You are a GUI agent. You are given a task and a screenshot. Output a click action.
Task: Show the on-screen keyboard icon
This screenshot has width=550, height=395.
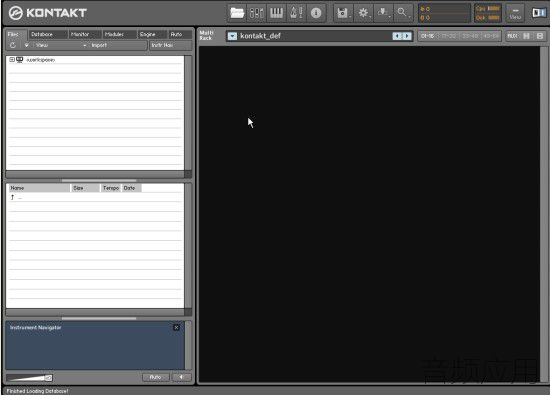click(276, 13)
